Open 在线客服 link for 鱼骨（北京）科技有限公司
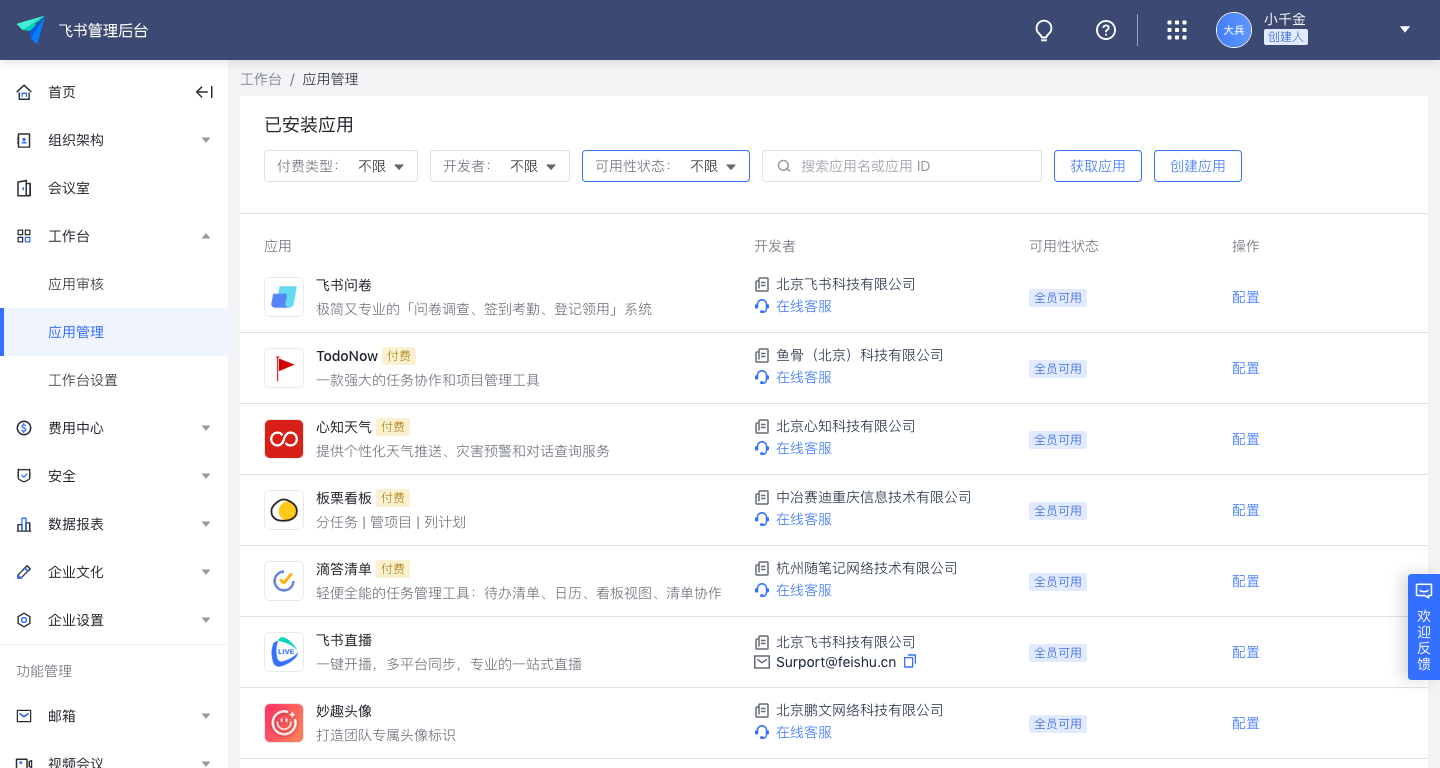The image size is (1440, 768). (x=804, y=377)
